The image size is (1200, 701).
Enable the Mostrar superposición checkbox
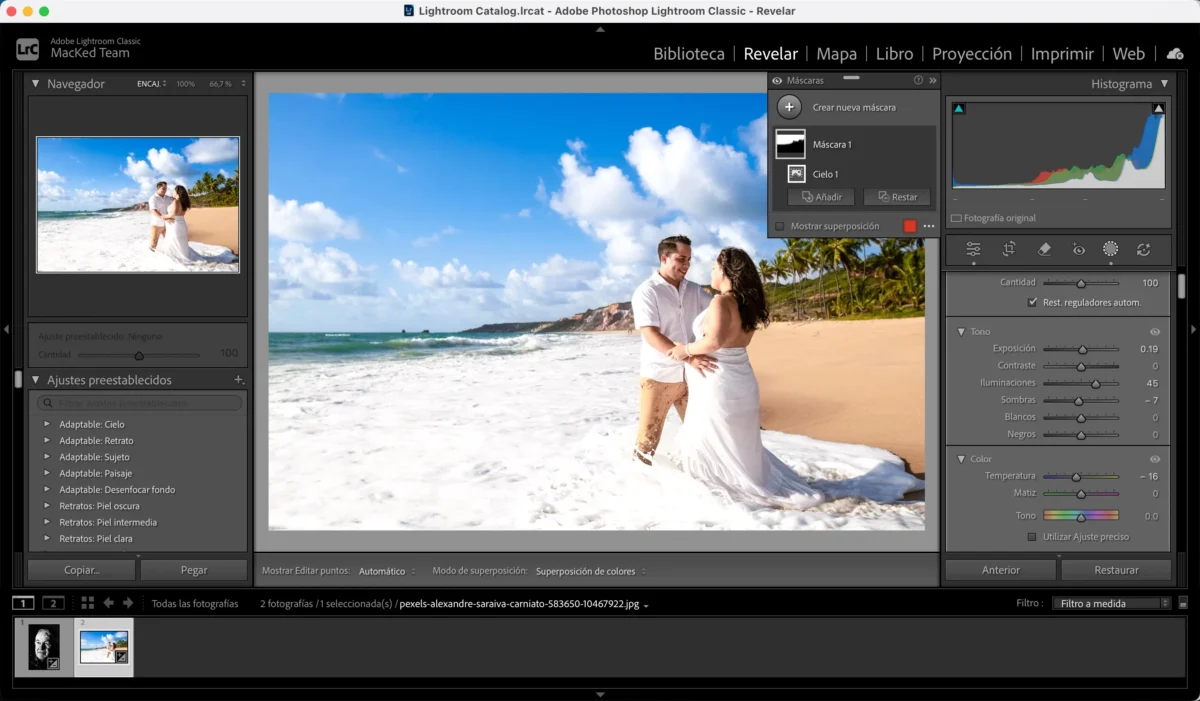(x=780, y=226)
